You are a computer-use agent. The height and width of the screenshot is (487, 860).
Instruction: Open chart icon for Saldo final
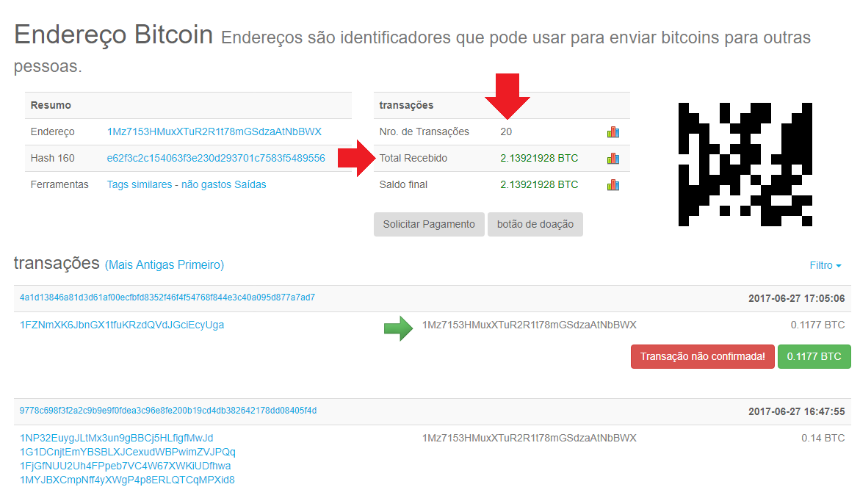tap(613, 185)
